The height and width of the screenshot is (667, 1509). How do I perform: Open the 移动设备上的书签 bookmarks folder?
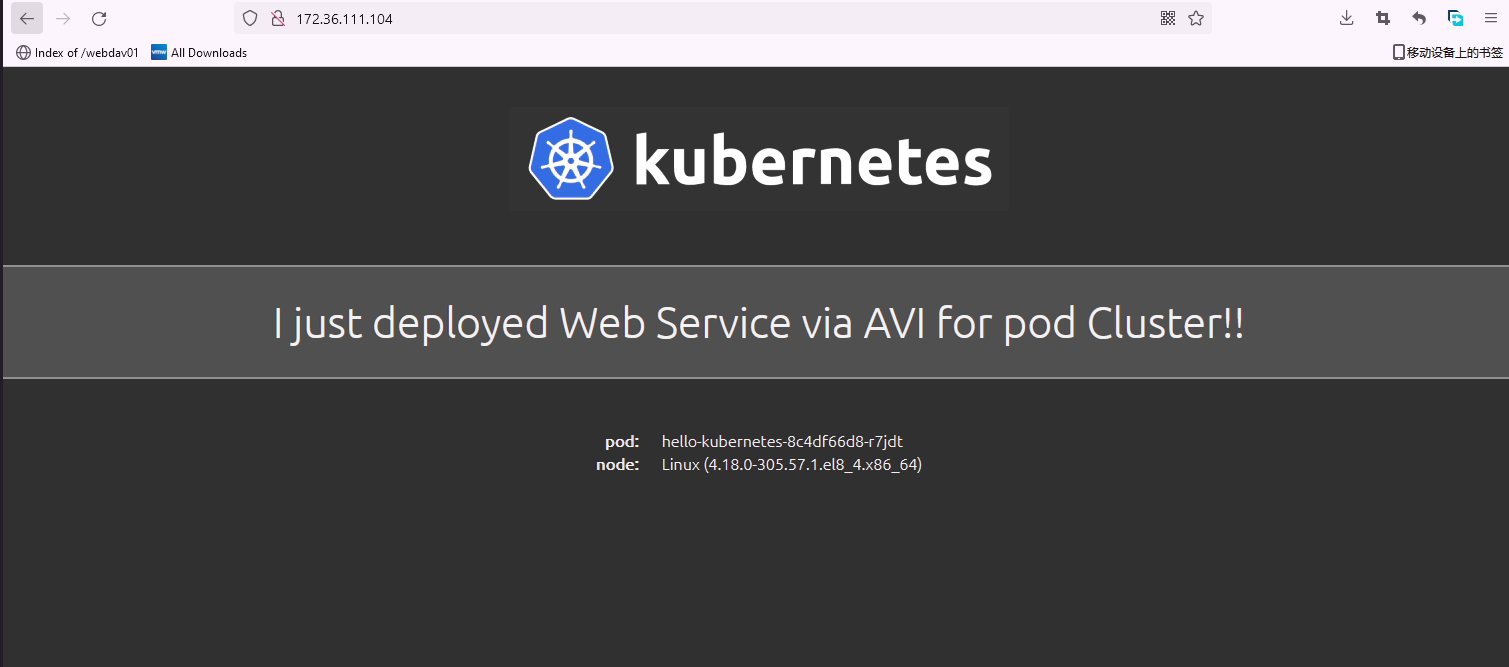[1448, 52]
